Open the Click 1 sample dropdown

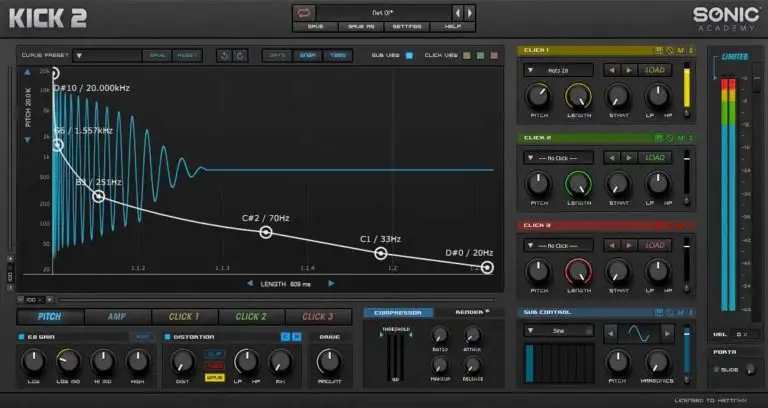558,70
